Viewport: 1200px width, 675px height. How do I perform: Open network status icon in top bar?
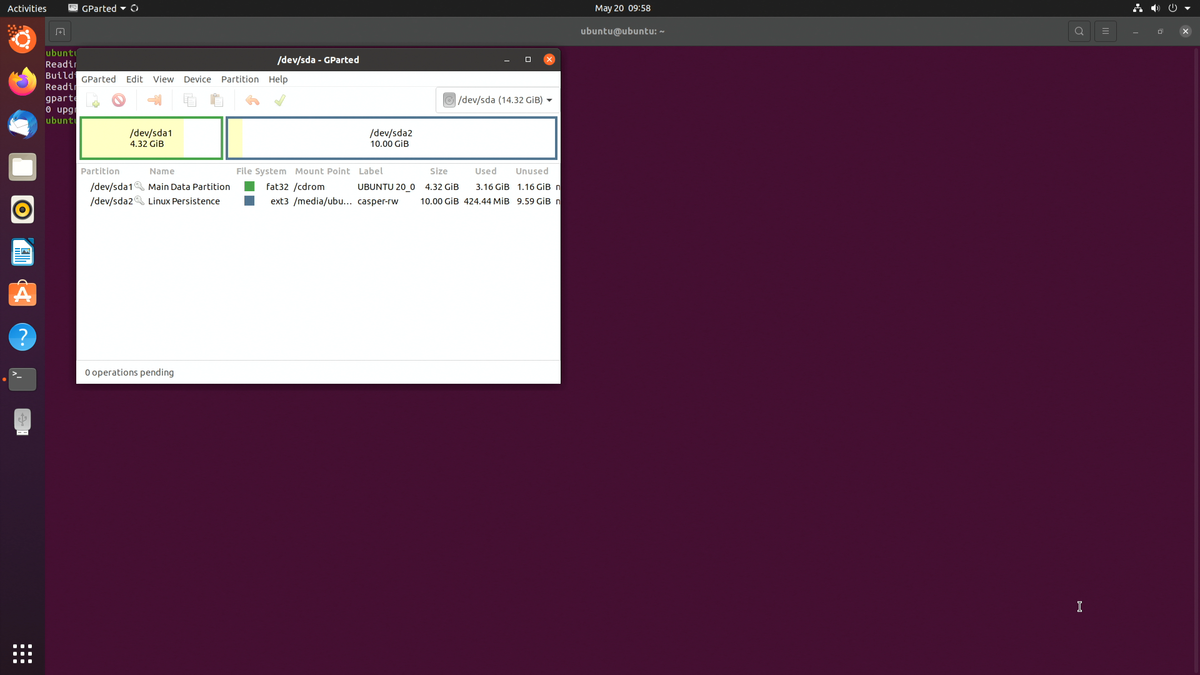pyautogui.click(x=1138, y=8)
